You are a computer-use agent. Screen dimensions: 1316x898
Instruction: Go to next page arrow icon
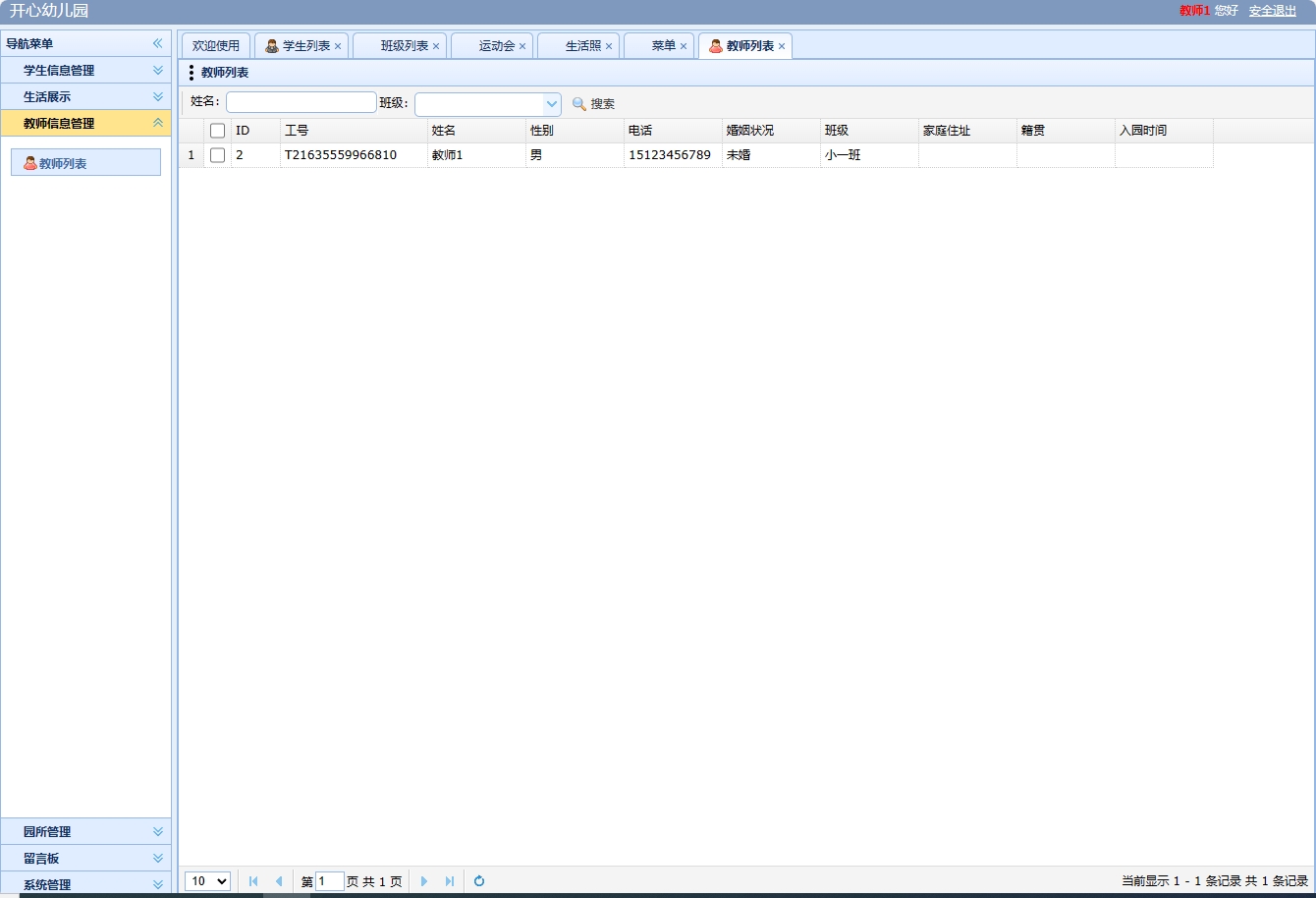click(424, 881)
